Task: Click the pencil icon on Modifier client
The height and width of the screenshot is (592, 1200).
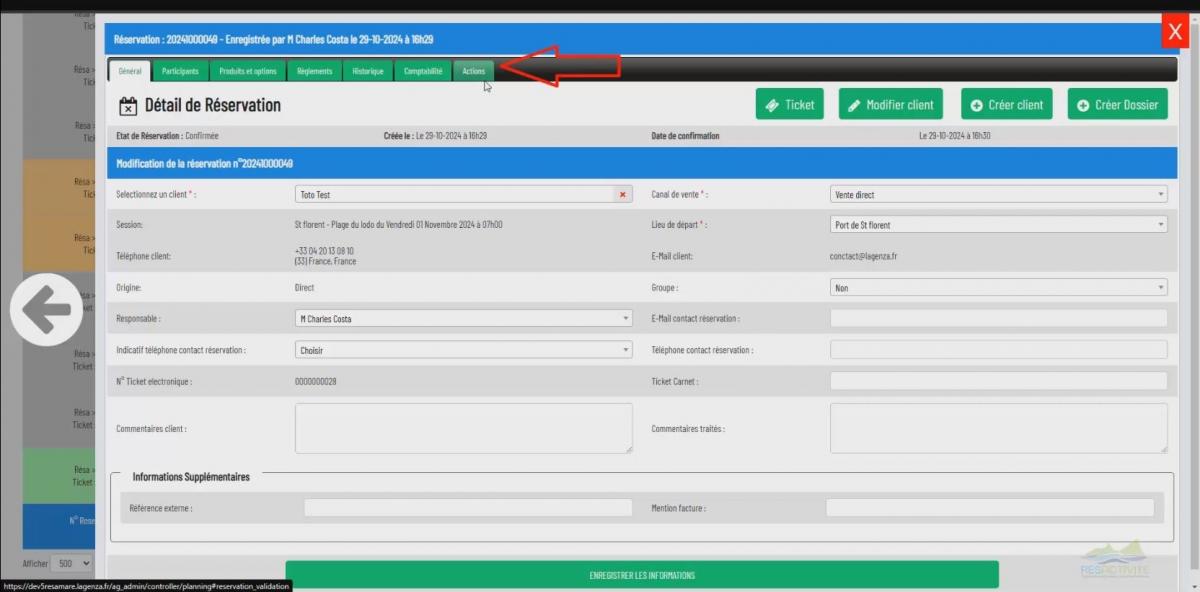Action: coord(855,105)
